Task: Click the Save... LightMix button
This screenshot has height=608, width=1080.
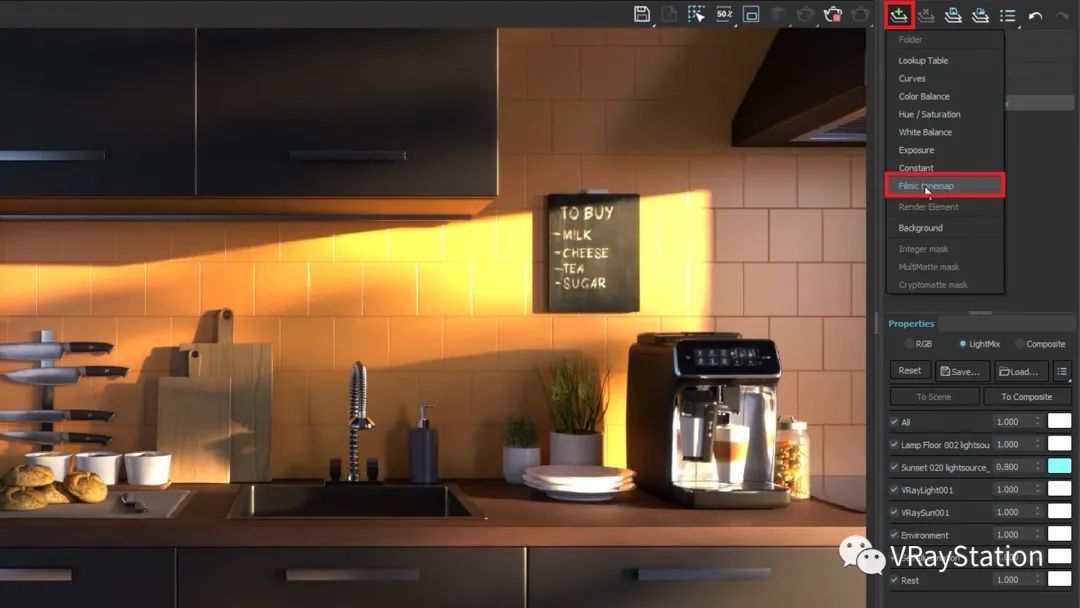Action: coord(962,371)
